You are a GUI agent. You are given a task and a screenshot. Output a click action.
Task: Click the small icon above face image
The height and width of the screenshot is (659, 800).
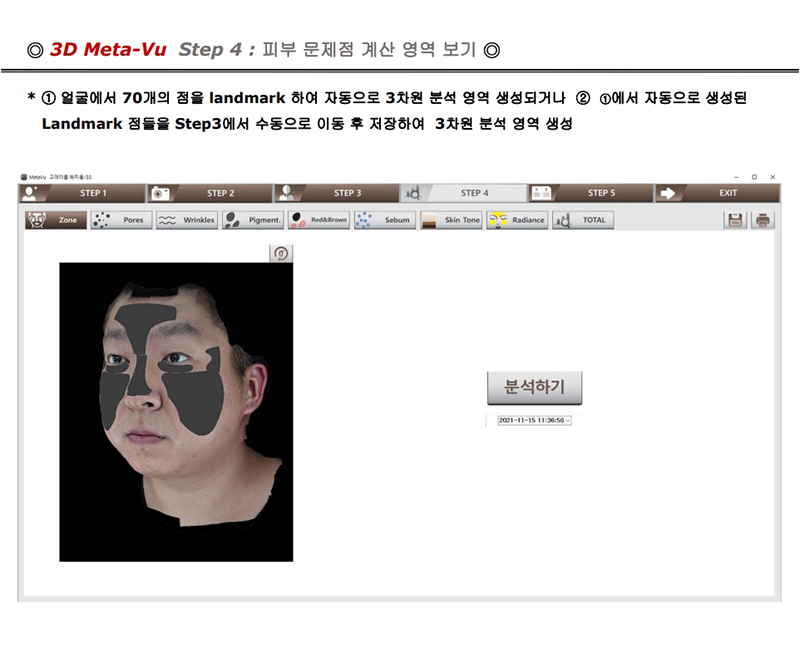pyautogui.click(x=281, y=254)
